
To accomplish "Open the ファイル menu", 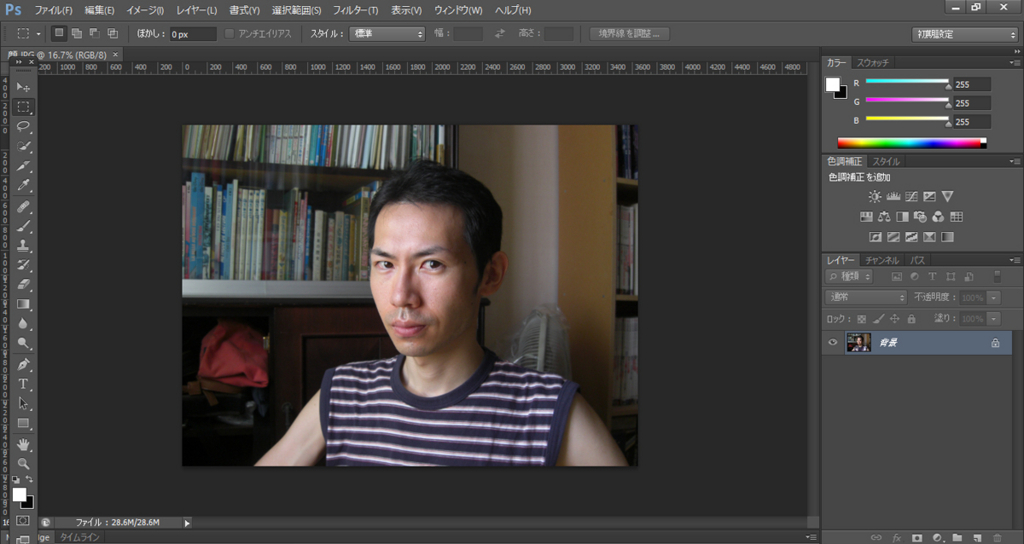I will tap(54, 10).
